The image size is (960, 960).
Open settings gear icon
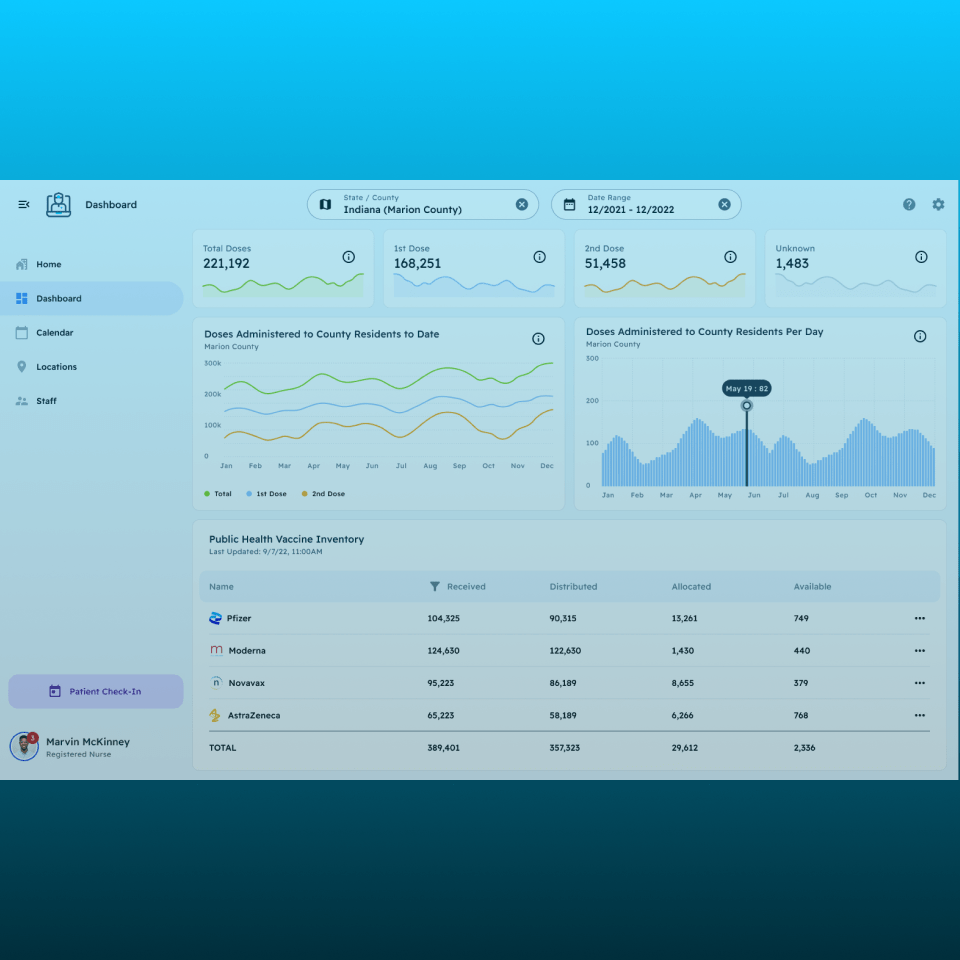click(938, 205)
